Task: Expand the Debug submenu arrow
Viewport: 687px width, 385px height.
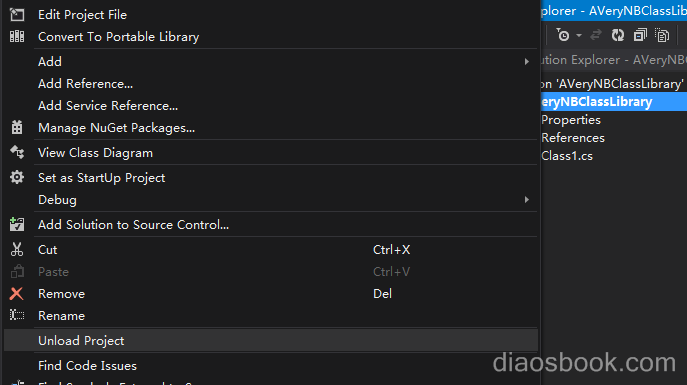Action: [527, 200]
